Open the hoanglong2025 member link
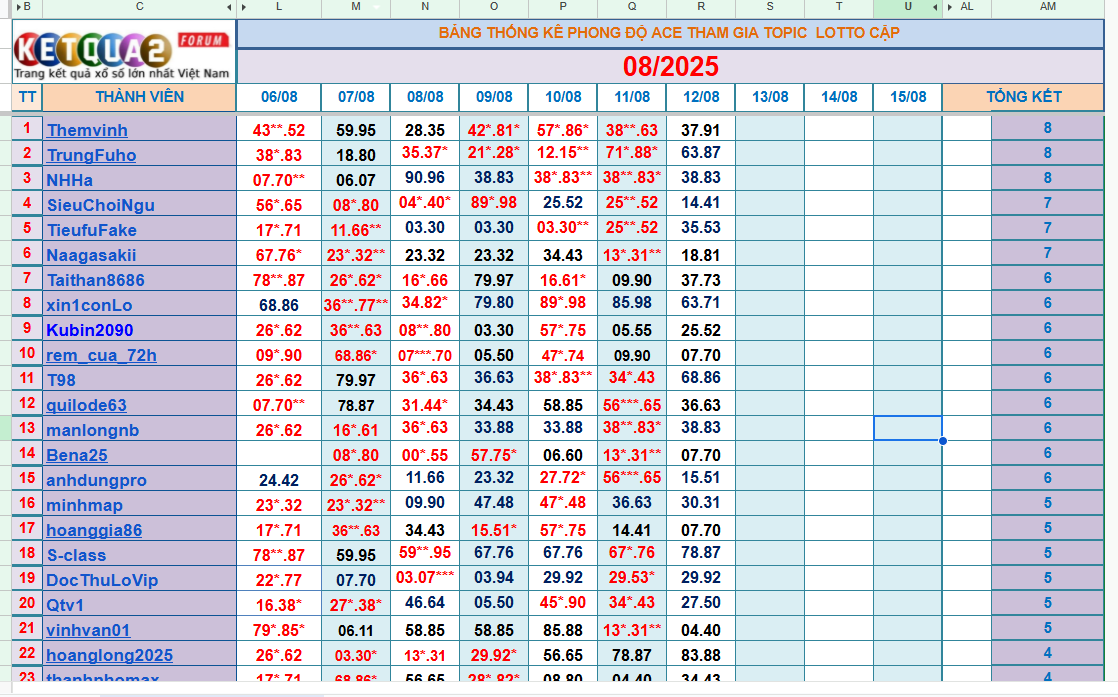This screenshot has height=697, width=1118. tap(110, 655)
